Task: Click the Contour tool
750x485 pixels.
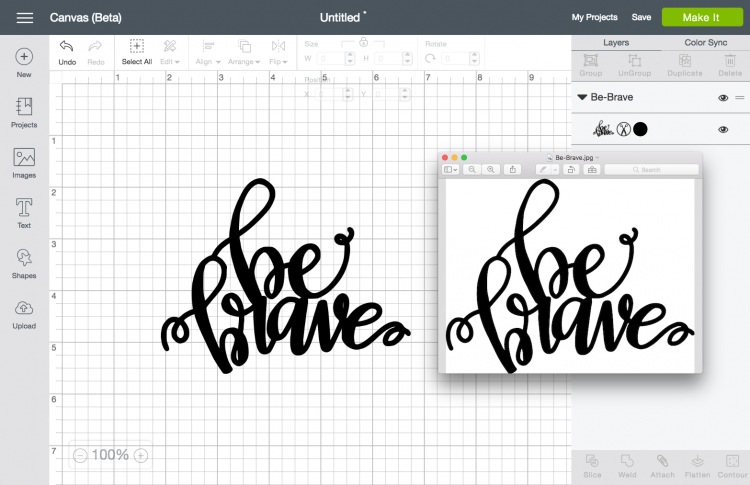Action: pyautogui.click(x=732, y=466)
